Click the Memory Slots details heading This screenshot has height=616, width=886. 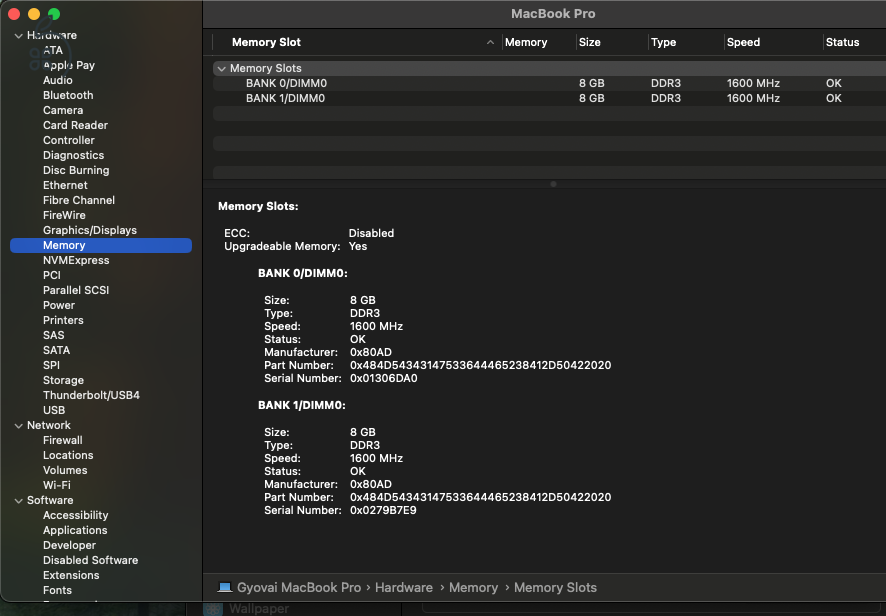pos(258,206)
